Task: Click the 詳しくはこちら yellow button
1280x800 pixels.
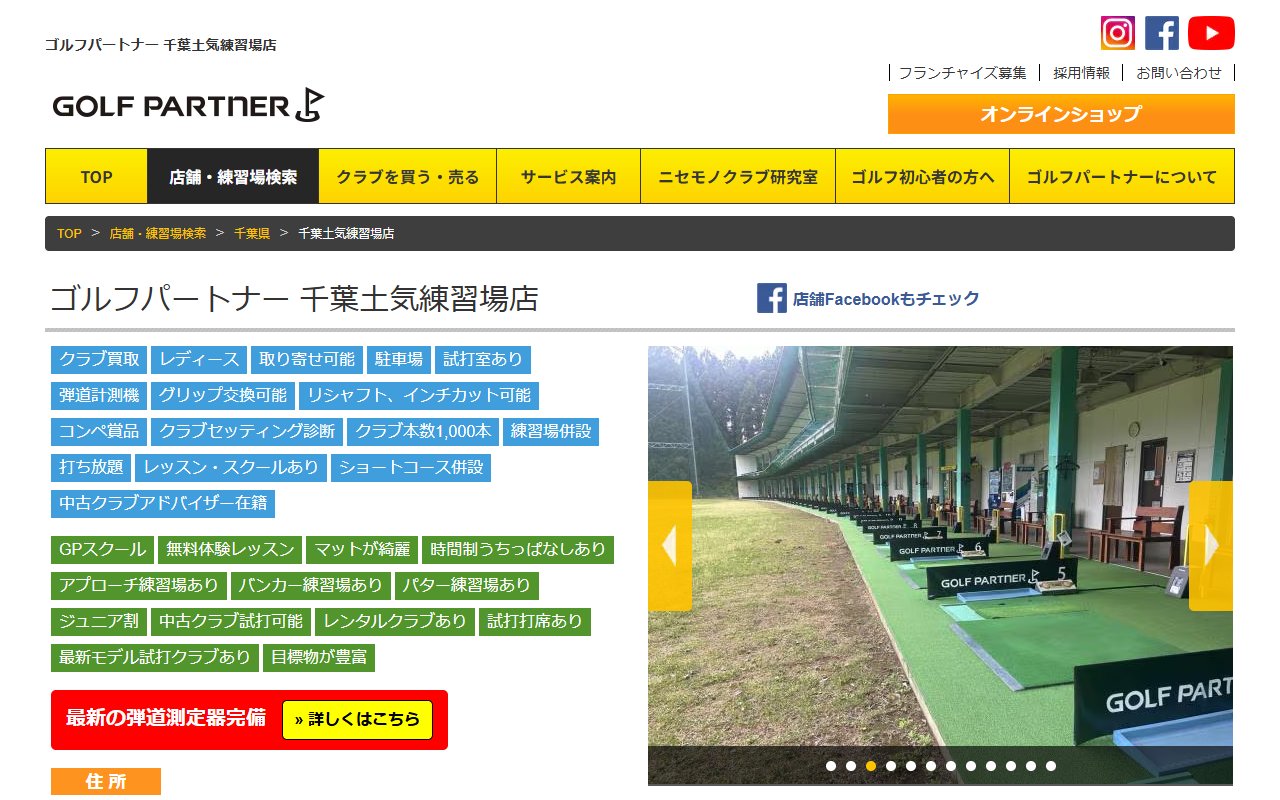Action: (357, 719)
